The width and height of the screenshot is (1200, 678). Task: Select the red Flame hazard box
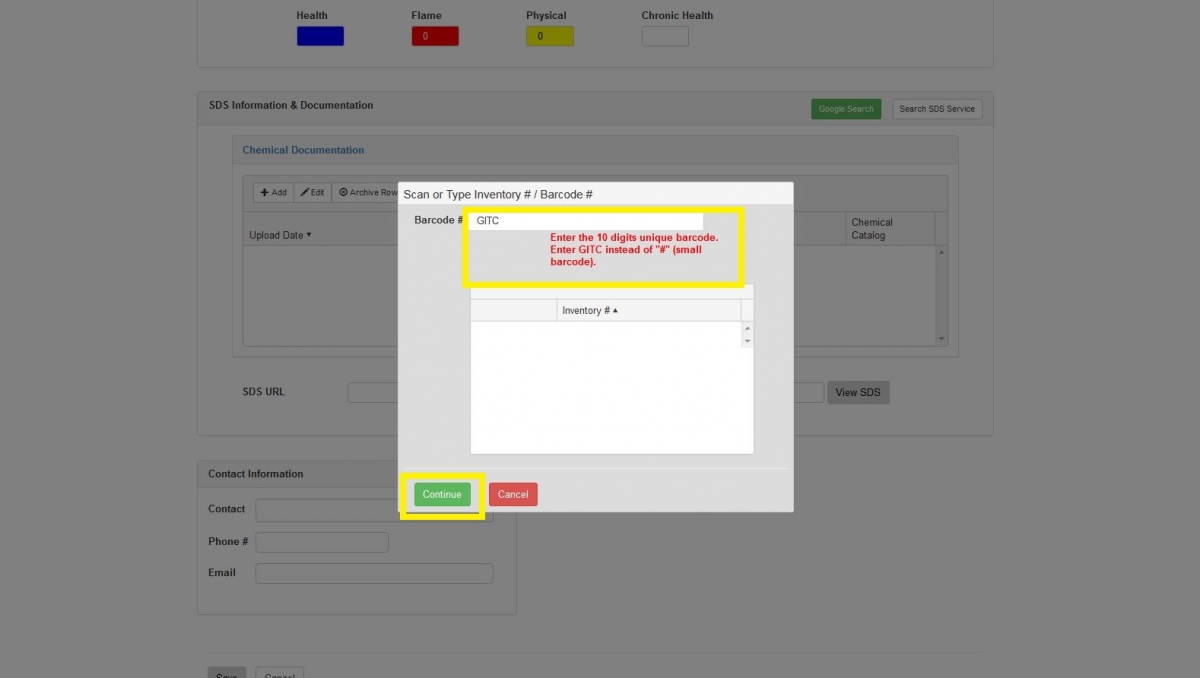tap(435, 36)
